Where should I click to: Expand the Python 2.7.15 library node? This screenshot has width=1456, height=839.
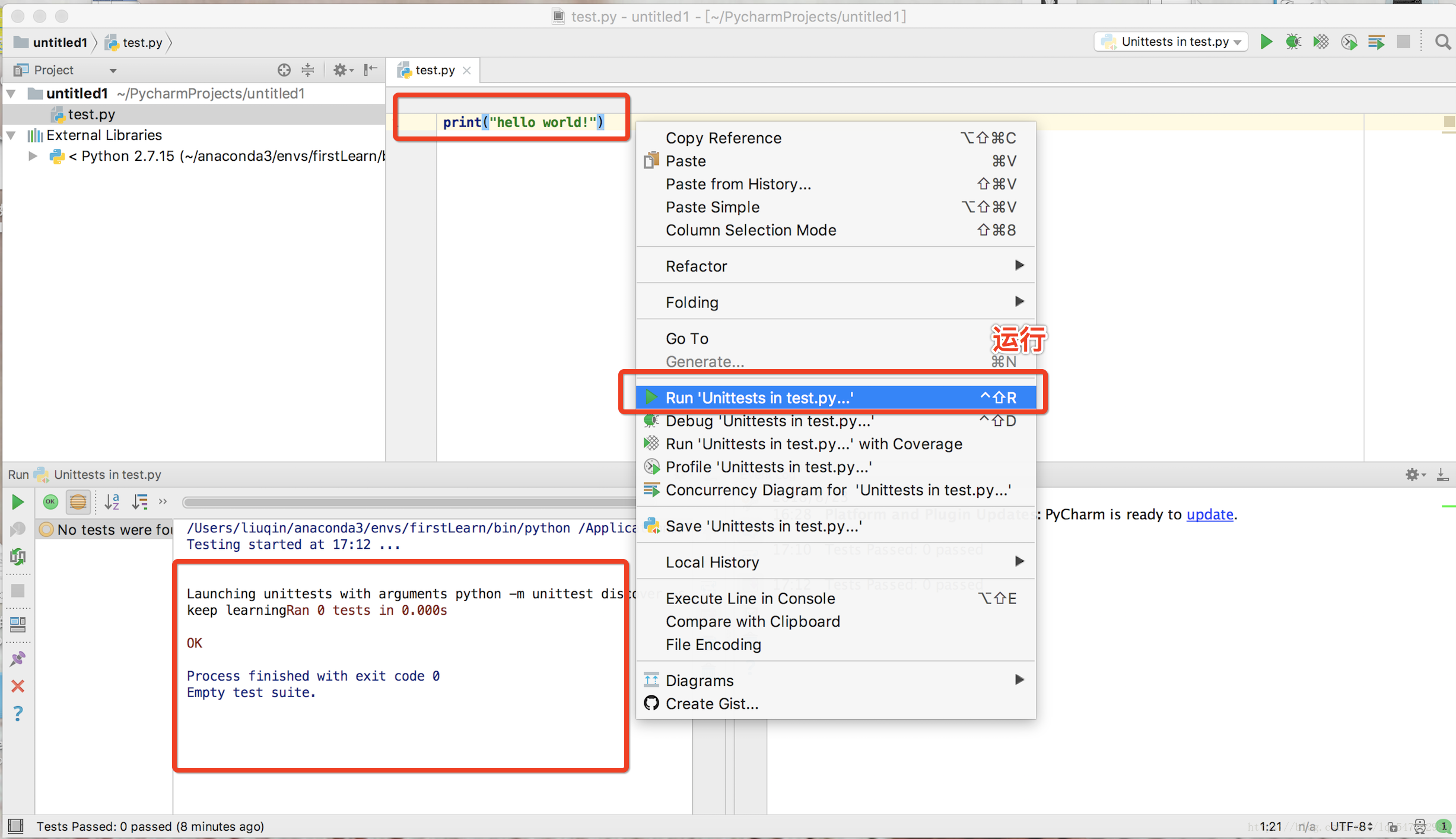click(x=33, y=156)
